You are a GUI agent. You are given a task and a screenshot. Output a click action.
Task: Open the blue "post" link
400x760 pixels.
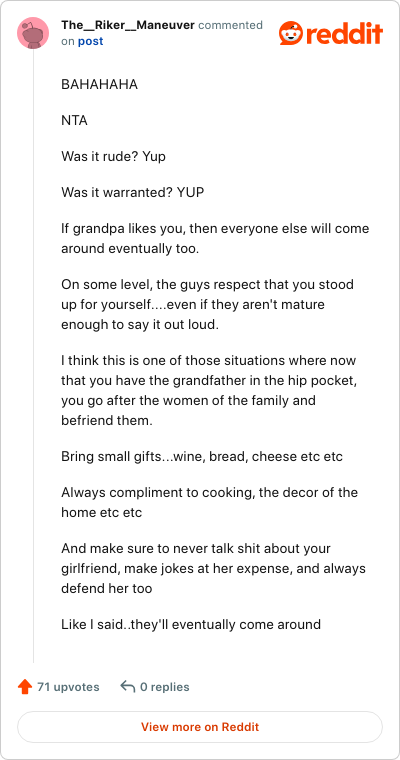pyautogui.click(x=91, y=41)
